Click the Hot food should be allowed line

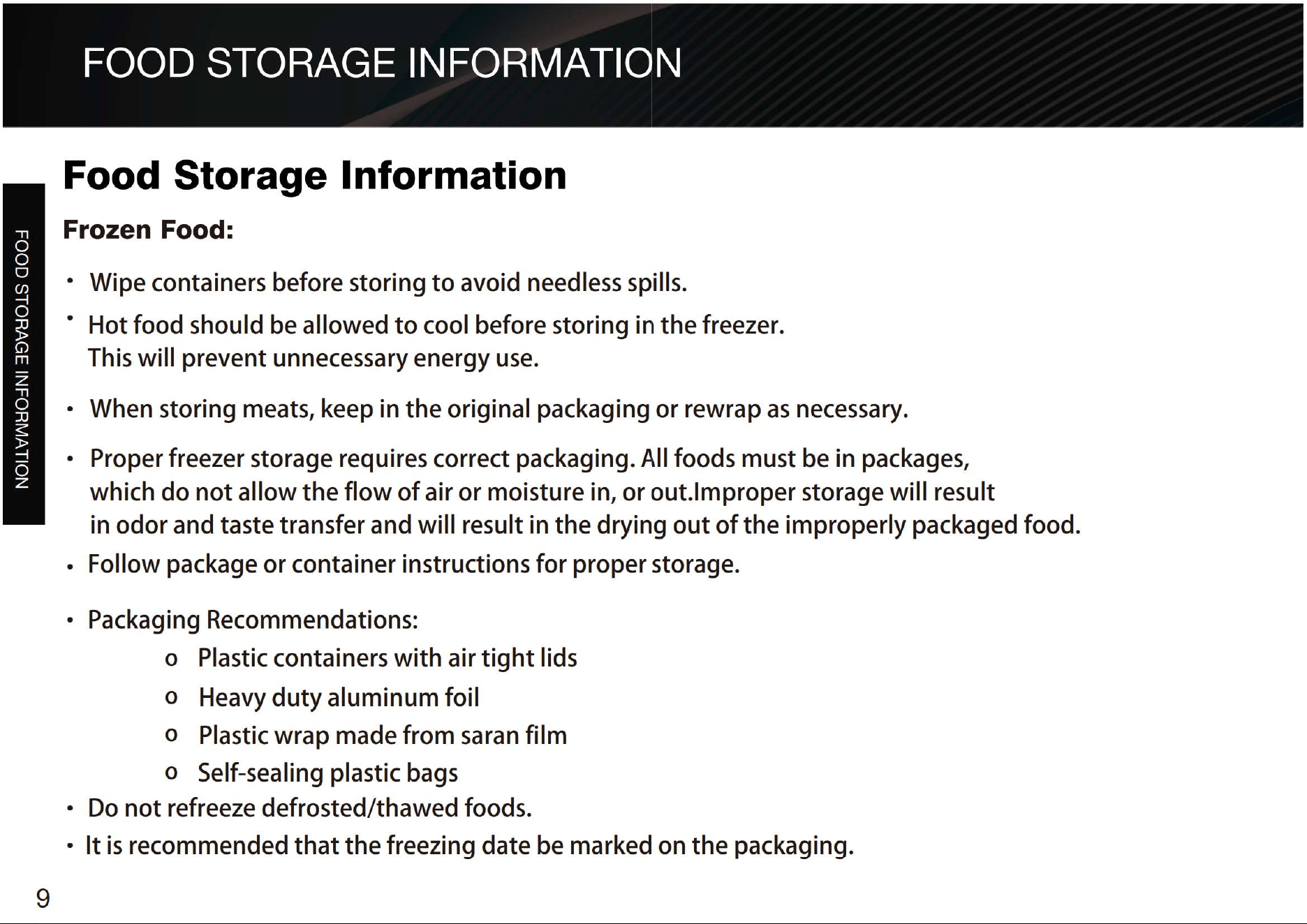[x=436, y=325]
